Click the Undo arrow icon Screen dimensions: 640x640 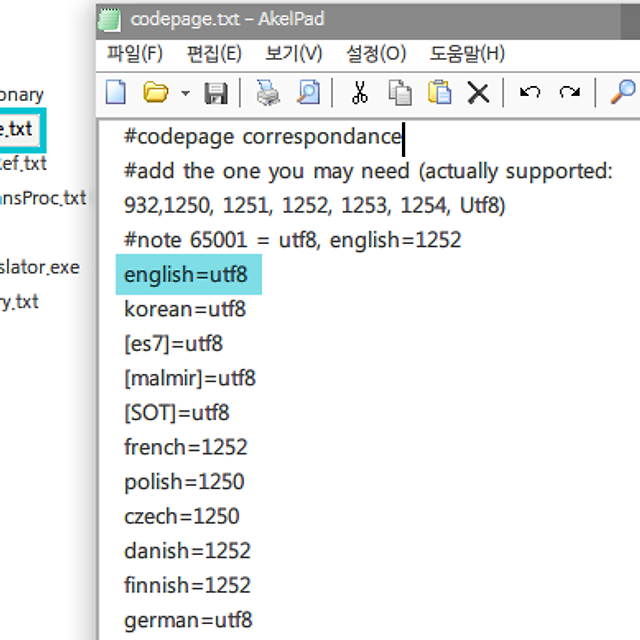[530, 92]
